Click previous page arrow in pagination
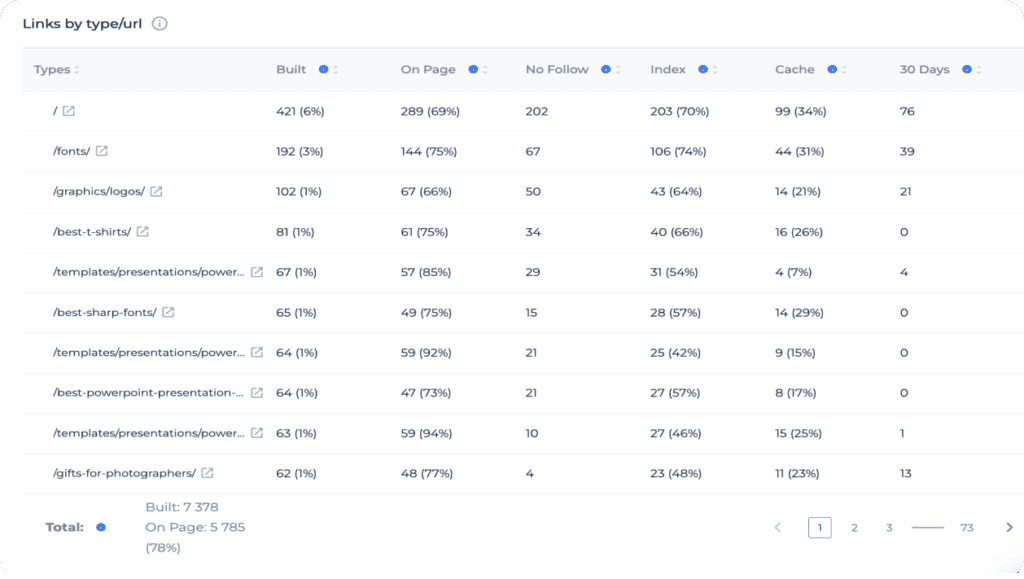The height and width of the screenshot is (579, 1024). point(778,527)
